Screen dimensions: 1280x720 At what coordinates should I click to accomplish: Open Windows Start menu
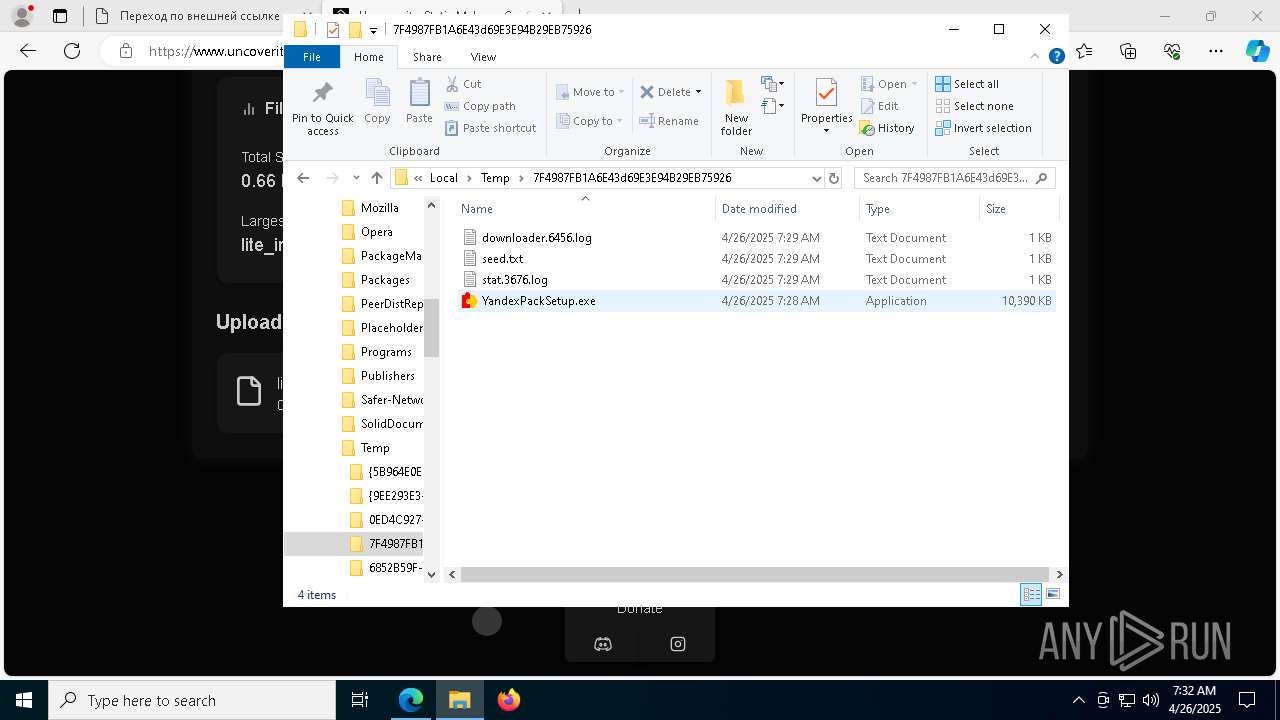24,700
